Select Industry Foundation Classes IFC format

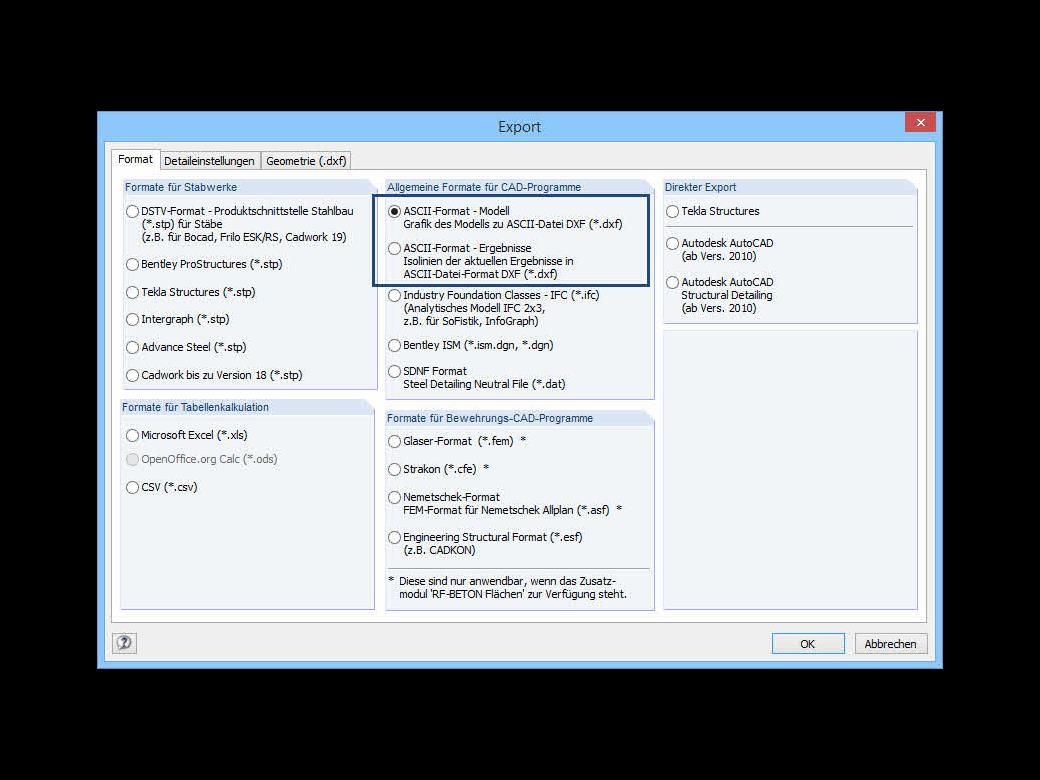click(x=395, y=295)
